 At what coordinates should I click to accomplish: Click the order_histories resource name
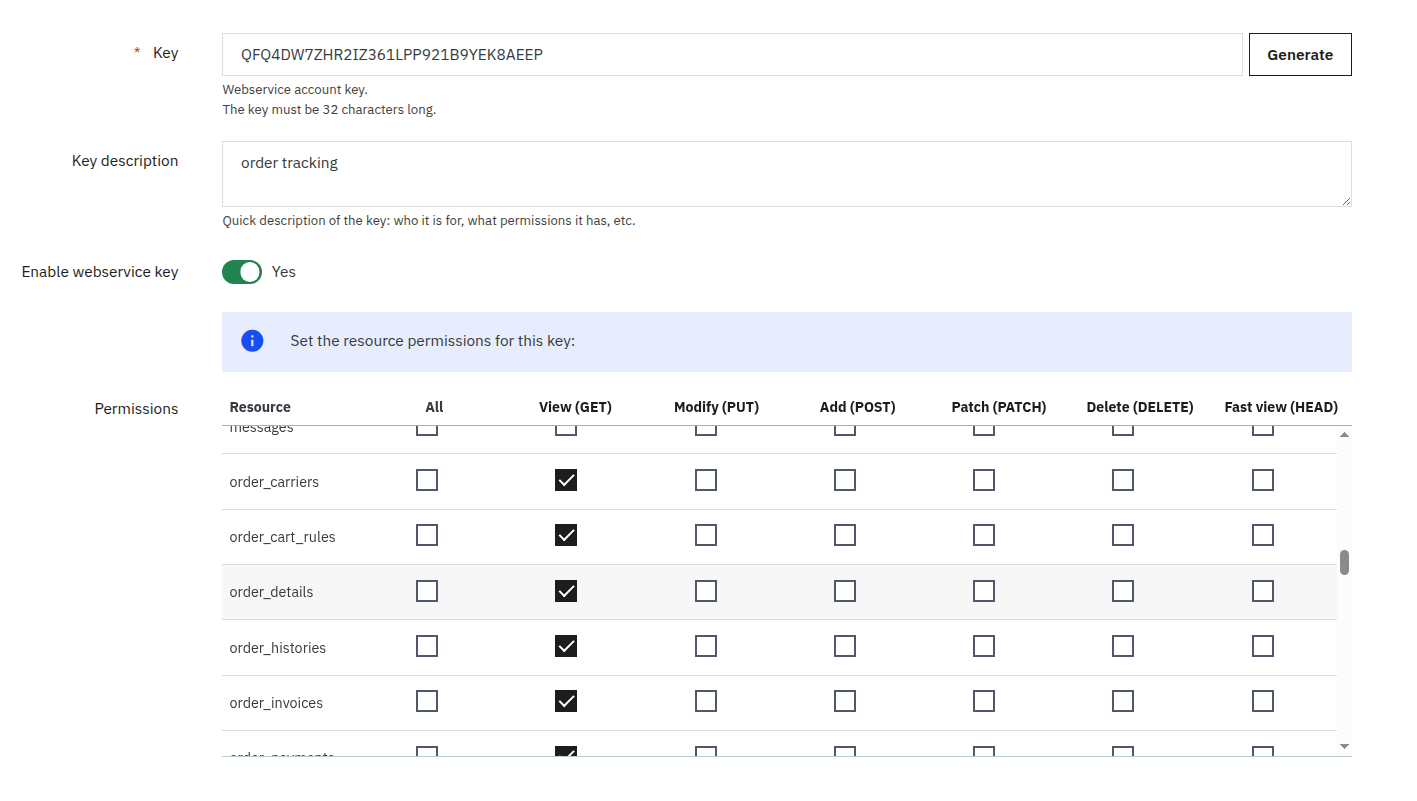tap(278, 648)
